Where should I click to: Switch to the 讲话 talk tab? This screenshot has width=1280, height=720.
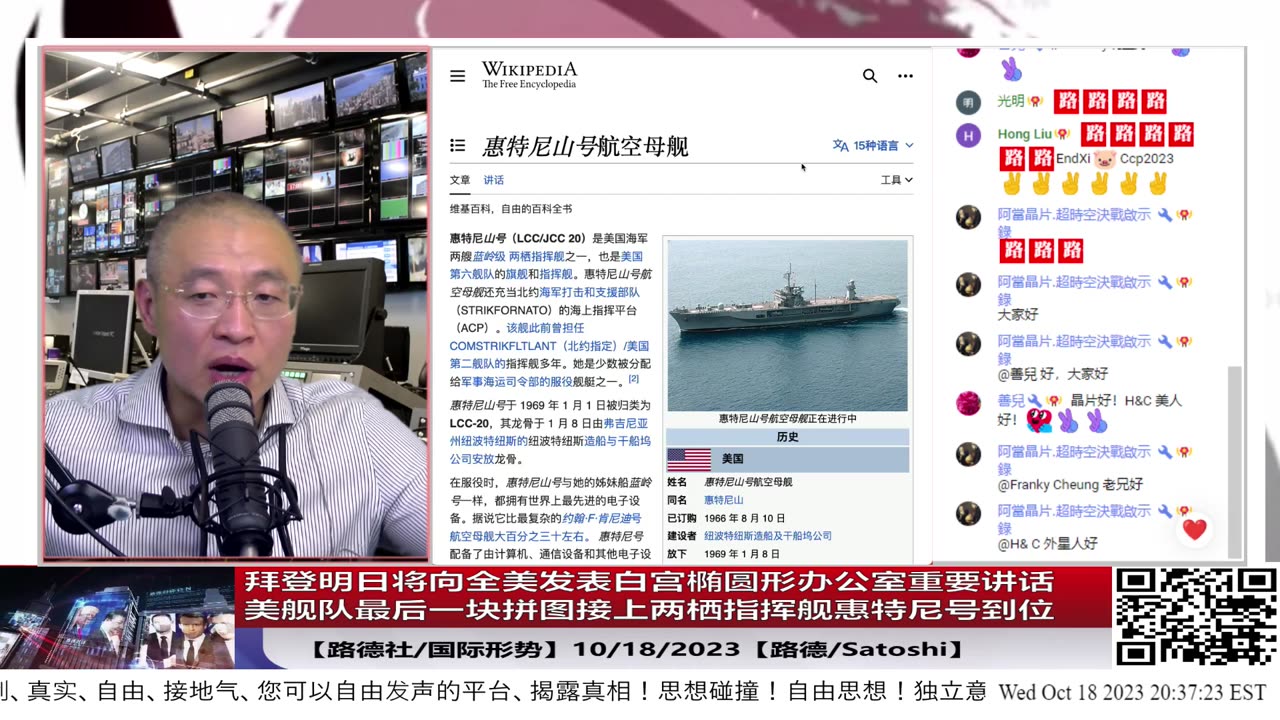tap(494, 180)
